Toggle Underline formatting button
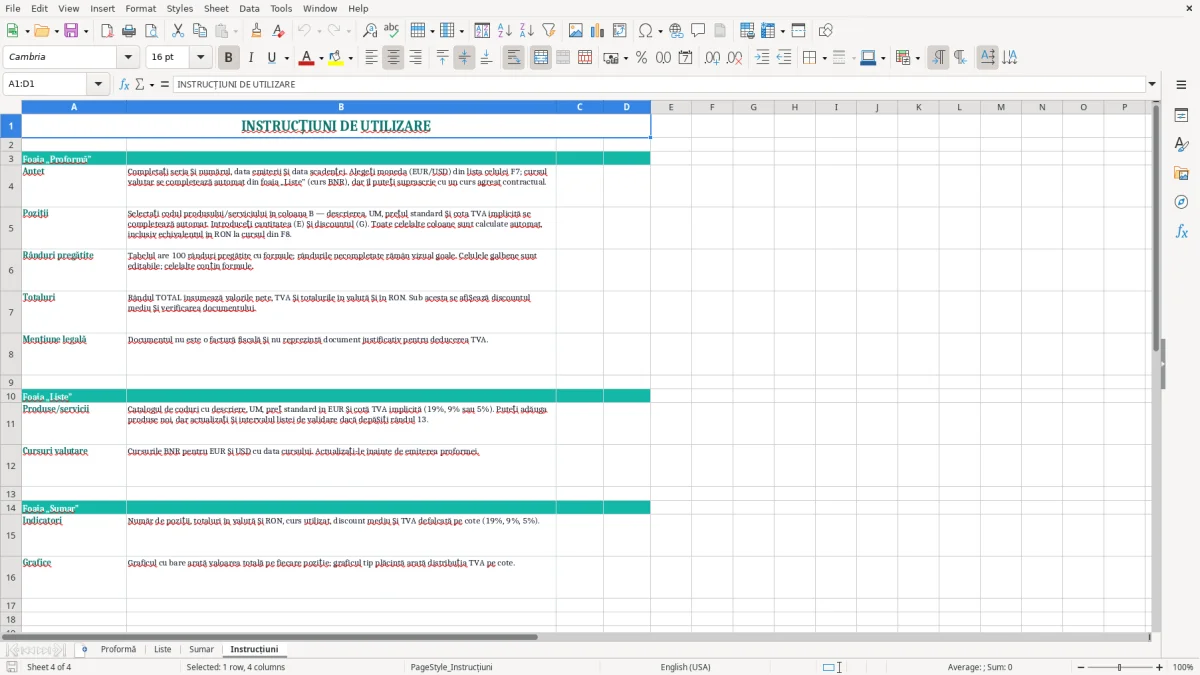 coord(271,58)
